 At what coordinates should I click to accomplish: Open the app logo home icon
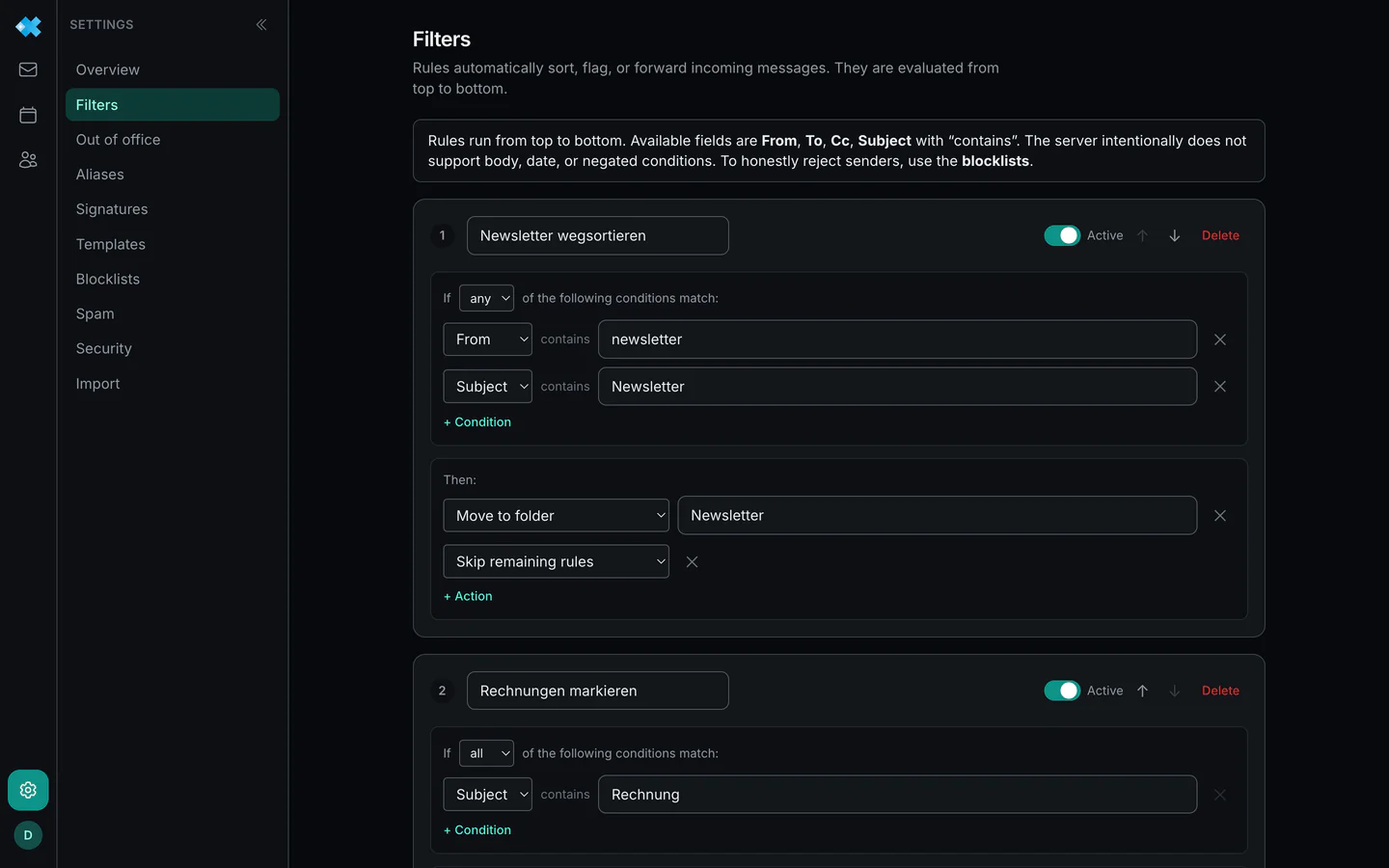28,26
